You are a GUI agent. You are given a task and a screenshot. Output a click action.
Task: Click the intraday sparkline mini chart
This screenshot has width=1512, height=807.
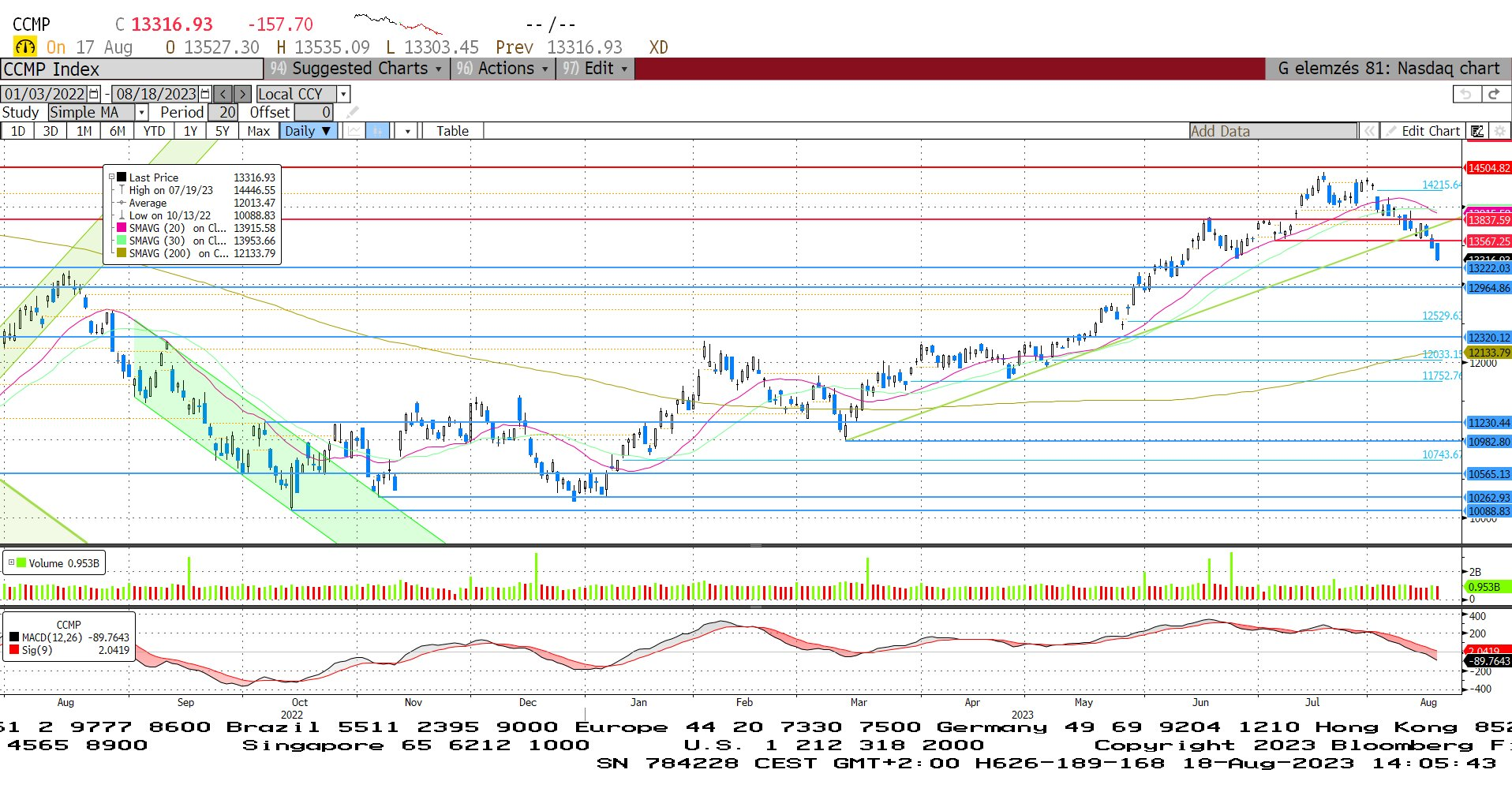click(397, 23)
